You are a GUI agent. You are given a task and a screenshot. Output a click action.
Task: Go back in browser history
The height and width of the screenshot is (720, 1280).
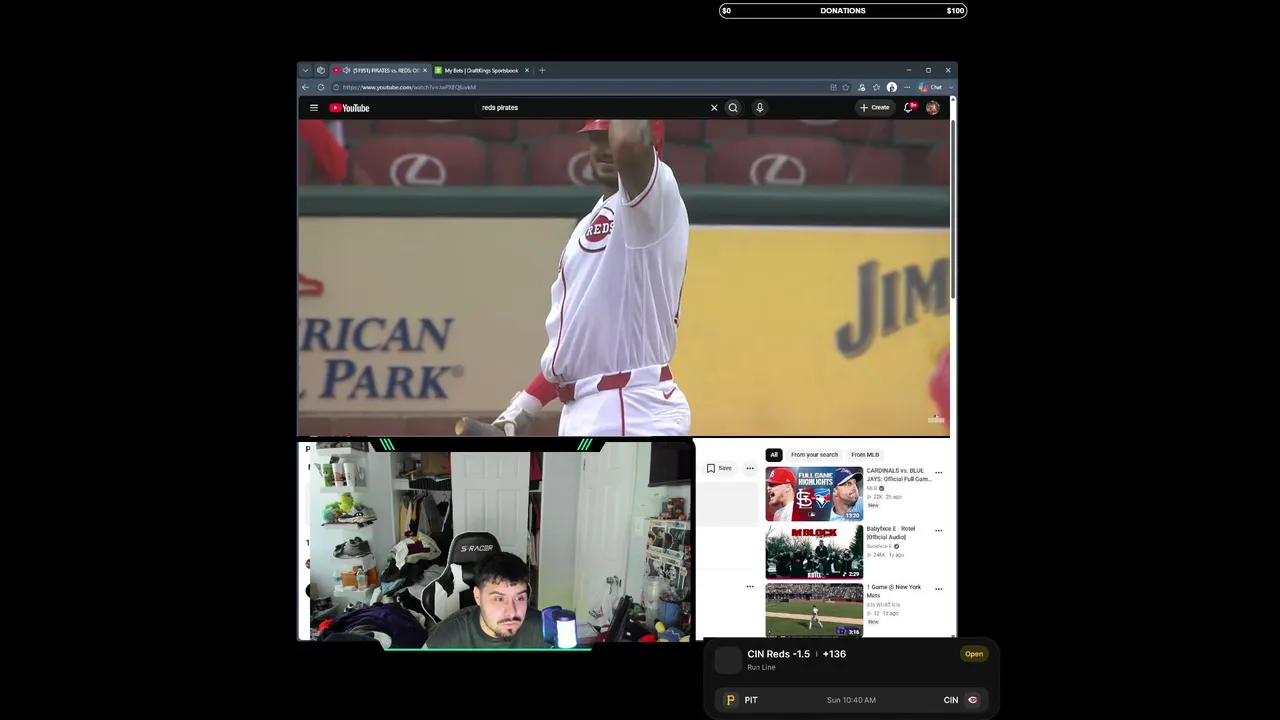point(306,87)
